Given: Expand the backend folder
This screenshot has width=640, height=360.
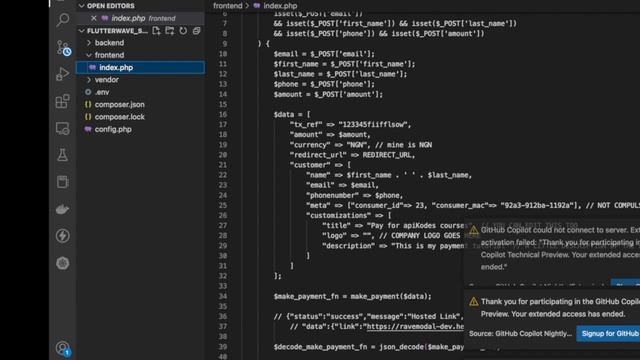Looking at the screenshot, I should point(89,43).
